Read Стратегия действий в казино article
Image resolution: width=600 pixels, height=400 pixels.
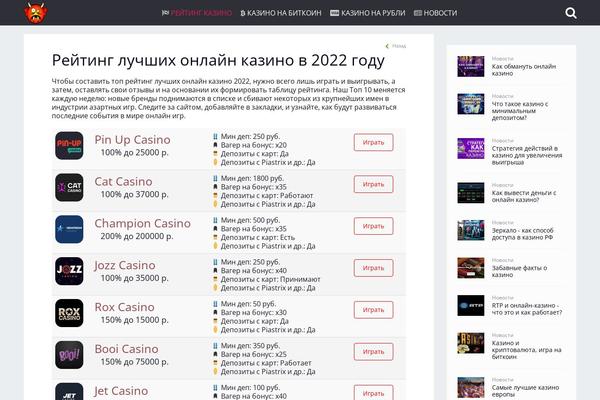(x=527, y=155)
